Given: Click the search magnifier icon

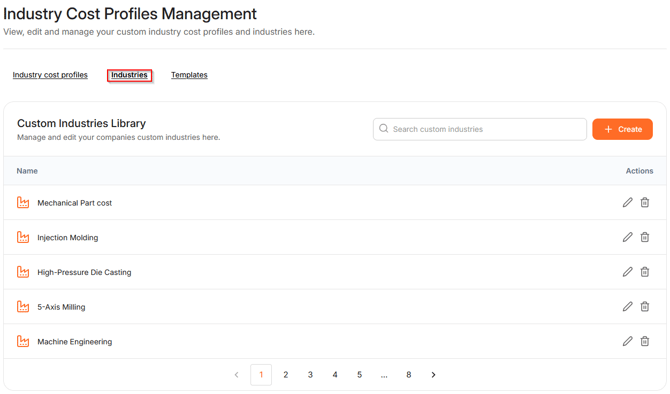Looking at the screenshot, I should (384, 129).
